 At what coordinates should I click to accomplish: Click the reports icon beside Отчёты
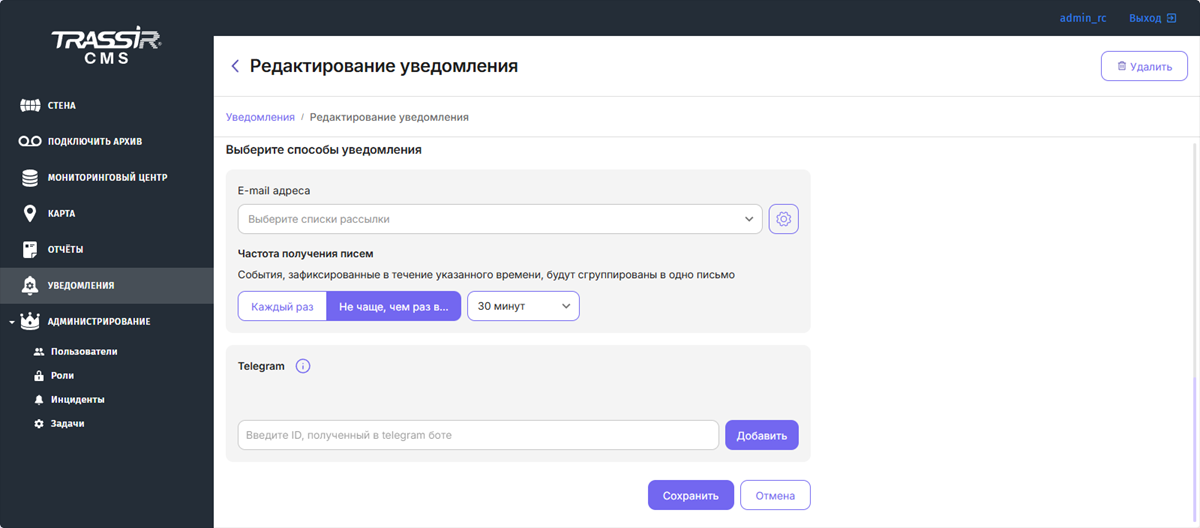pos(30,250)
